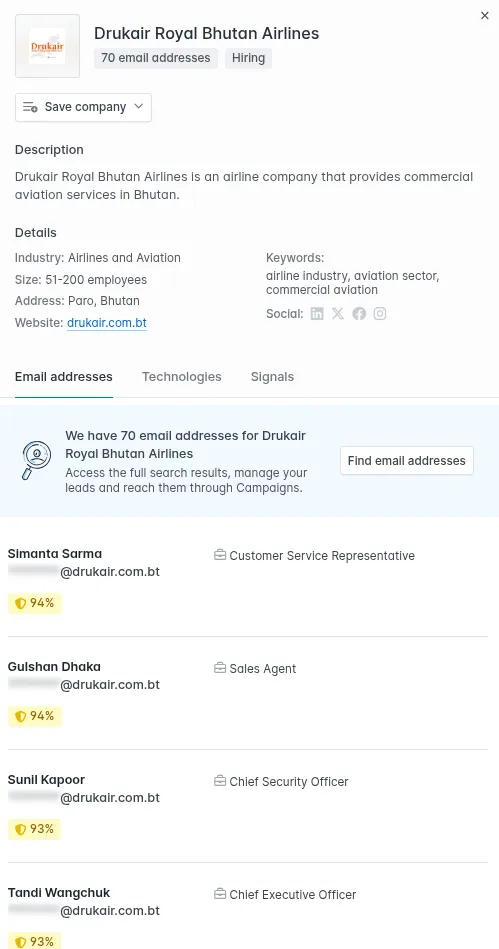Open the LinkedIn social icon
Image resolution: width=499 pixels, height=949 pixels.
tap(317, 314)
